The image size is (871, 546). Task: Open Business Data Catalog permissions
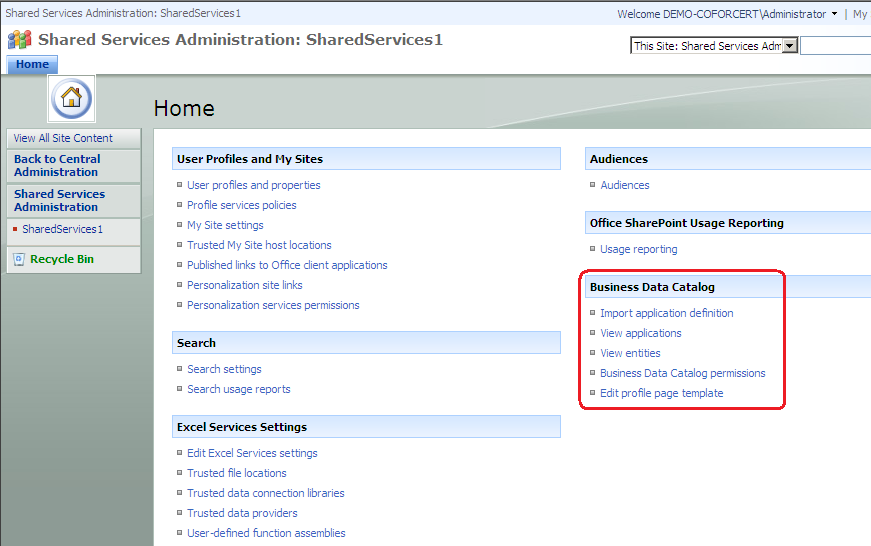click(682, 373)
